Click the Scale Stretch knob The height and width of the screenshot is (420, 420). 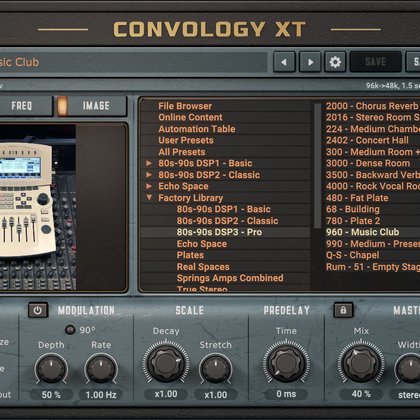(215, 369)
